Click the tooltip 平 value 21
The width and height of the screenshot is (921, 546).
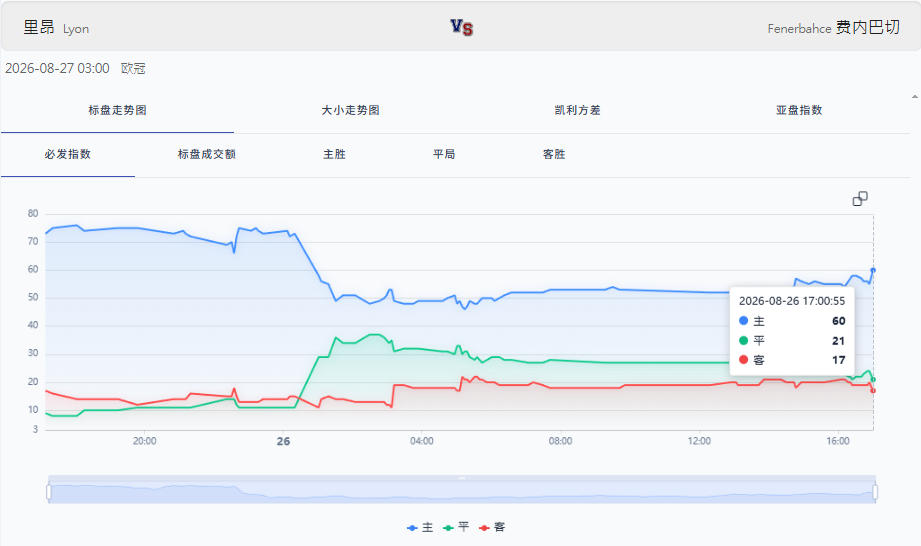pos(838,341)
